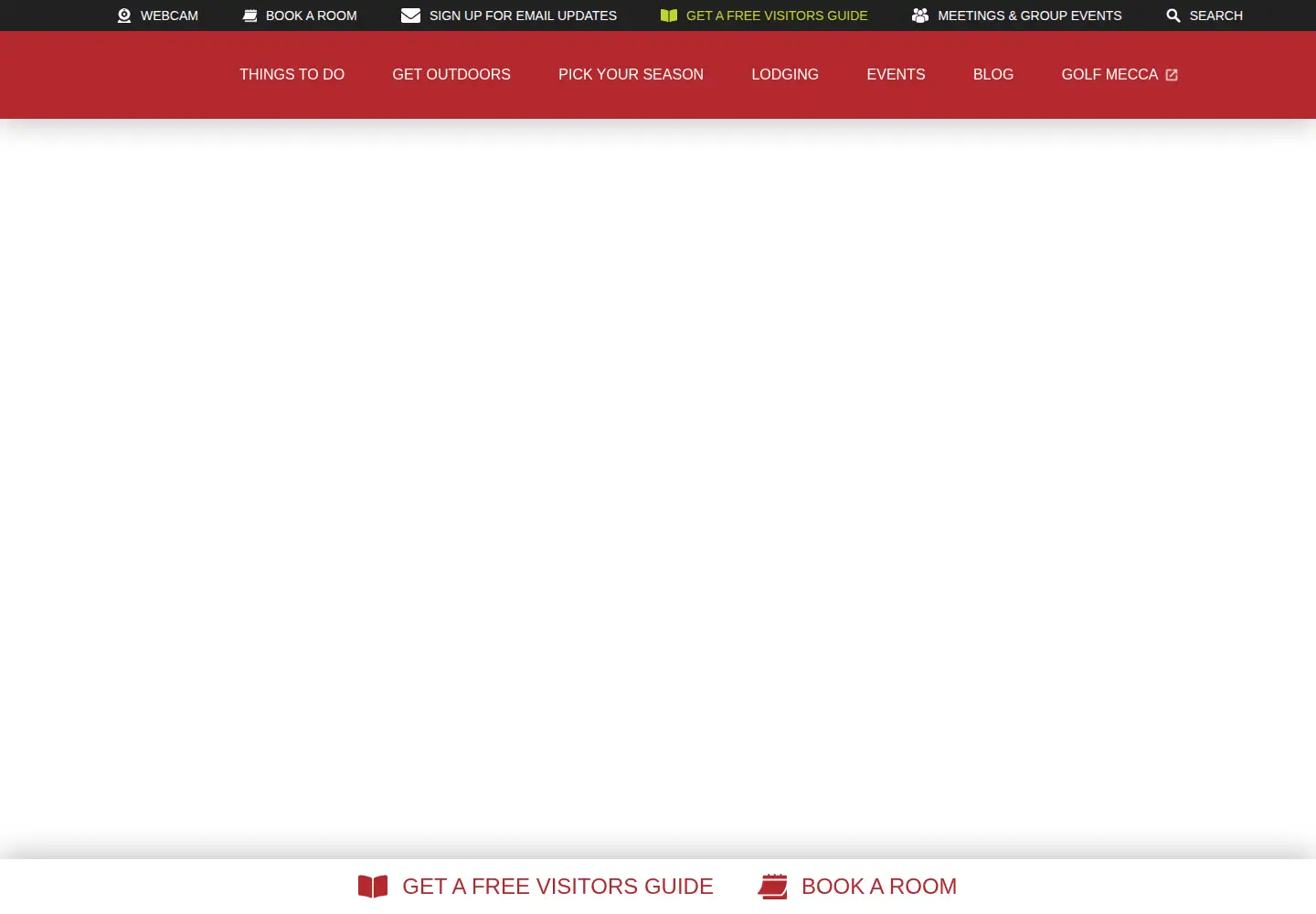Click the group people icon
The height and width of the screenshot is (914, 1316).
pos(920,16)
